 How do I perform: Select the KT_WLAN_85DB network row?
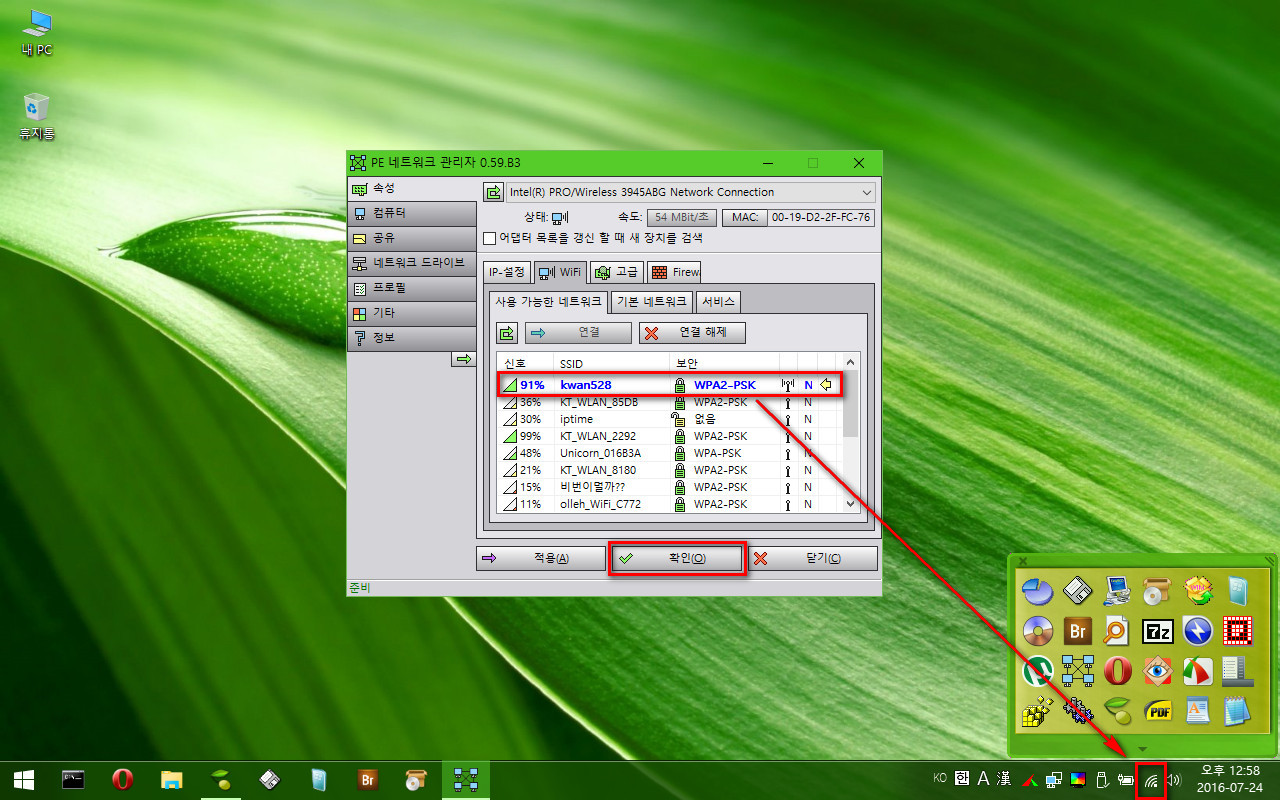click(670, 402)
